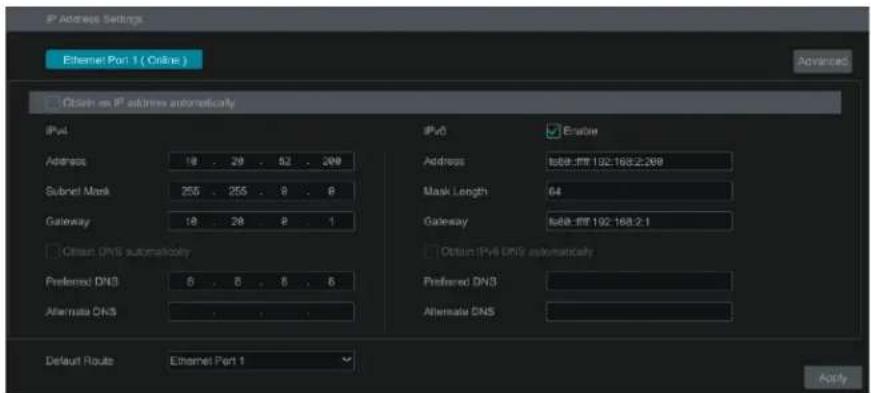Open the Default Route dropdown
871x393 pixels.
(261, 361)
